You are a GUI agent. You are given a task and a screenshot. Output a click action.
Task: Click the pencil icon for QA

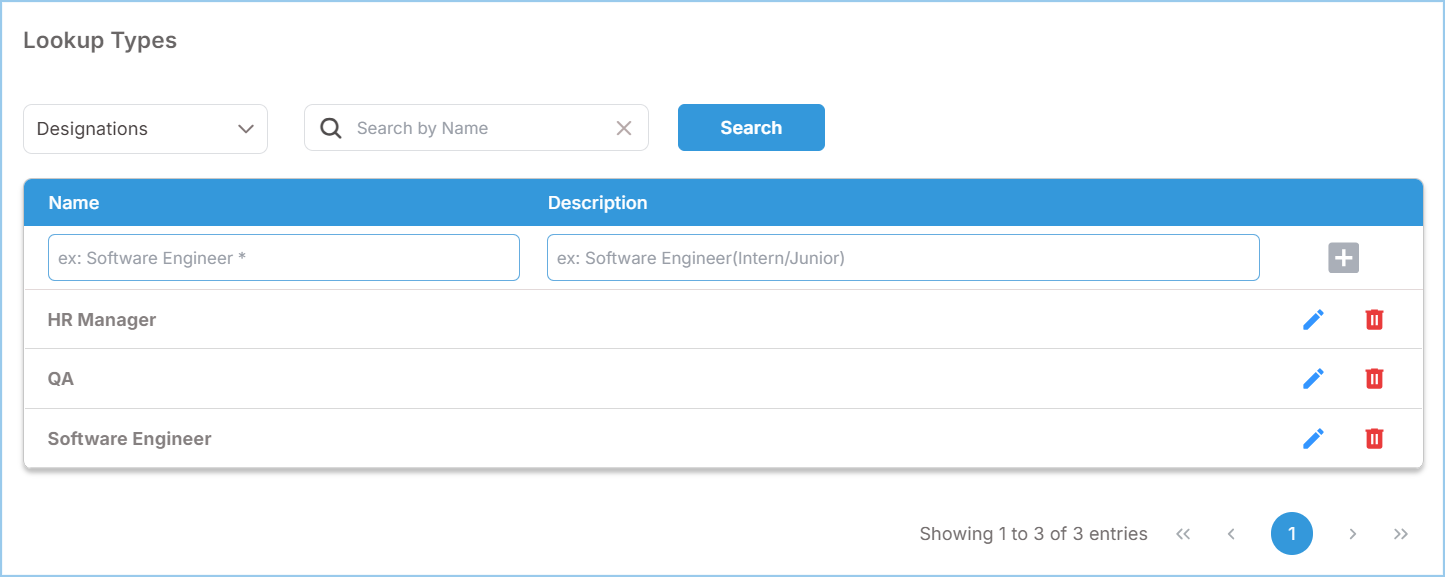tap(1313, 379)
